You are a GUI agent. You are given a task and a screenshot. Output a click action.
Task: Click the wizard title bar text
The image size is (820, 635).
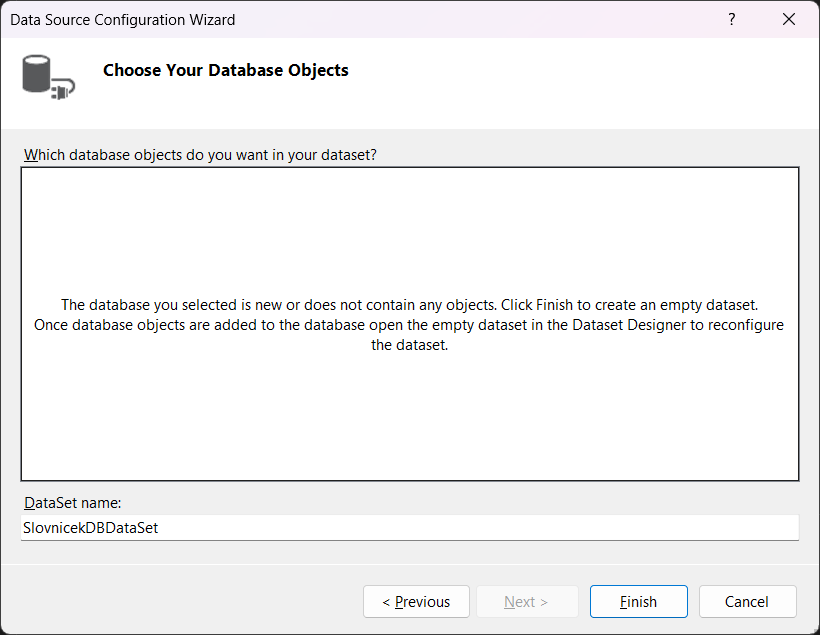pos(123,19)
